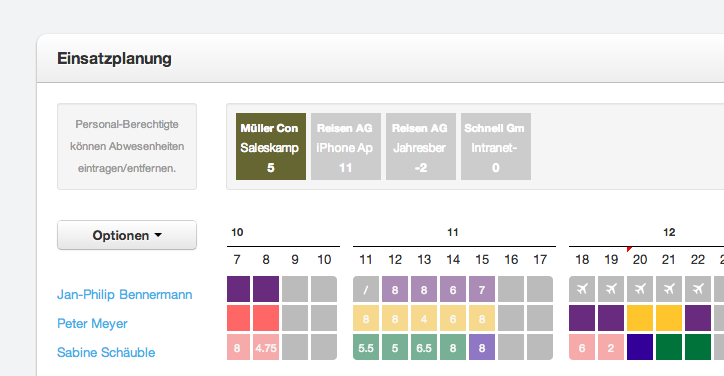This screenshot has height=376, width=724.
Task: Select the Reisen AG iPhone Ap tile
Action: 346,146
